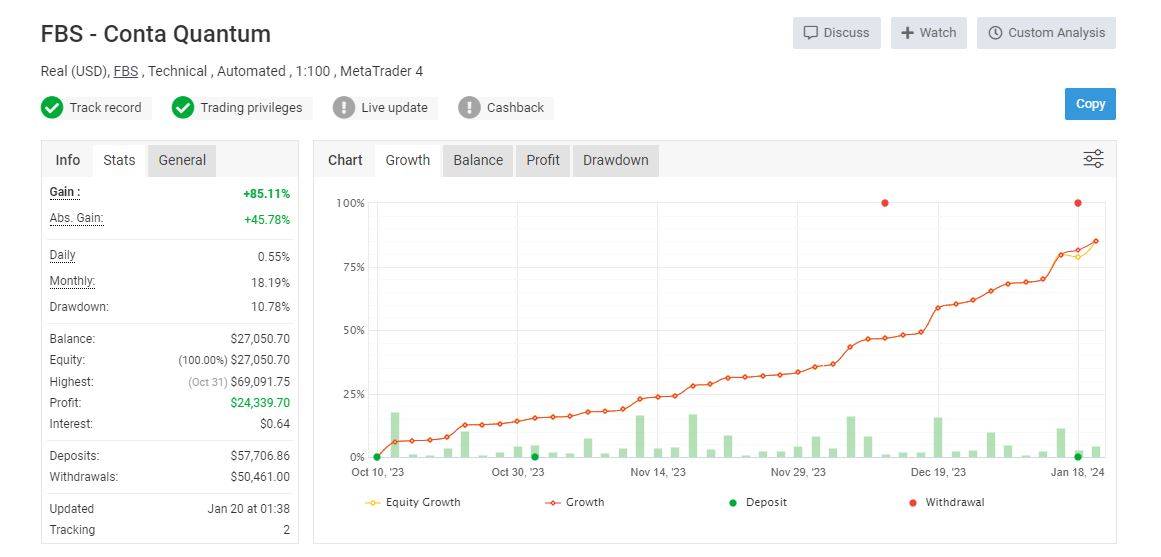Screen dimensions: 1161x557
Task: Click the chart settings sliders icon
Action: 1093,159
